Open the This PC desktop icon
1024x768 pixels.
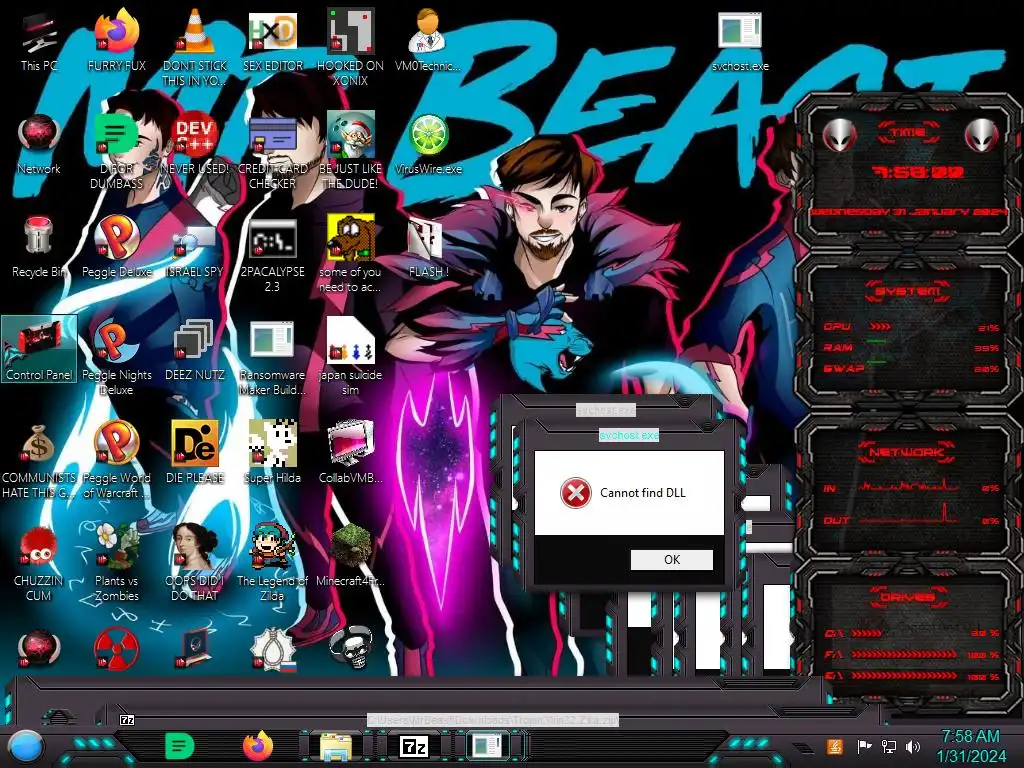point(39,42)
